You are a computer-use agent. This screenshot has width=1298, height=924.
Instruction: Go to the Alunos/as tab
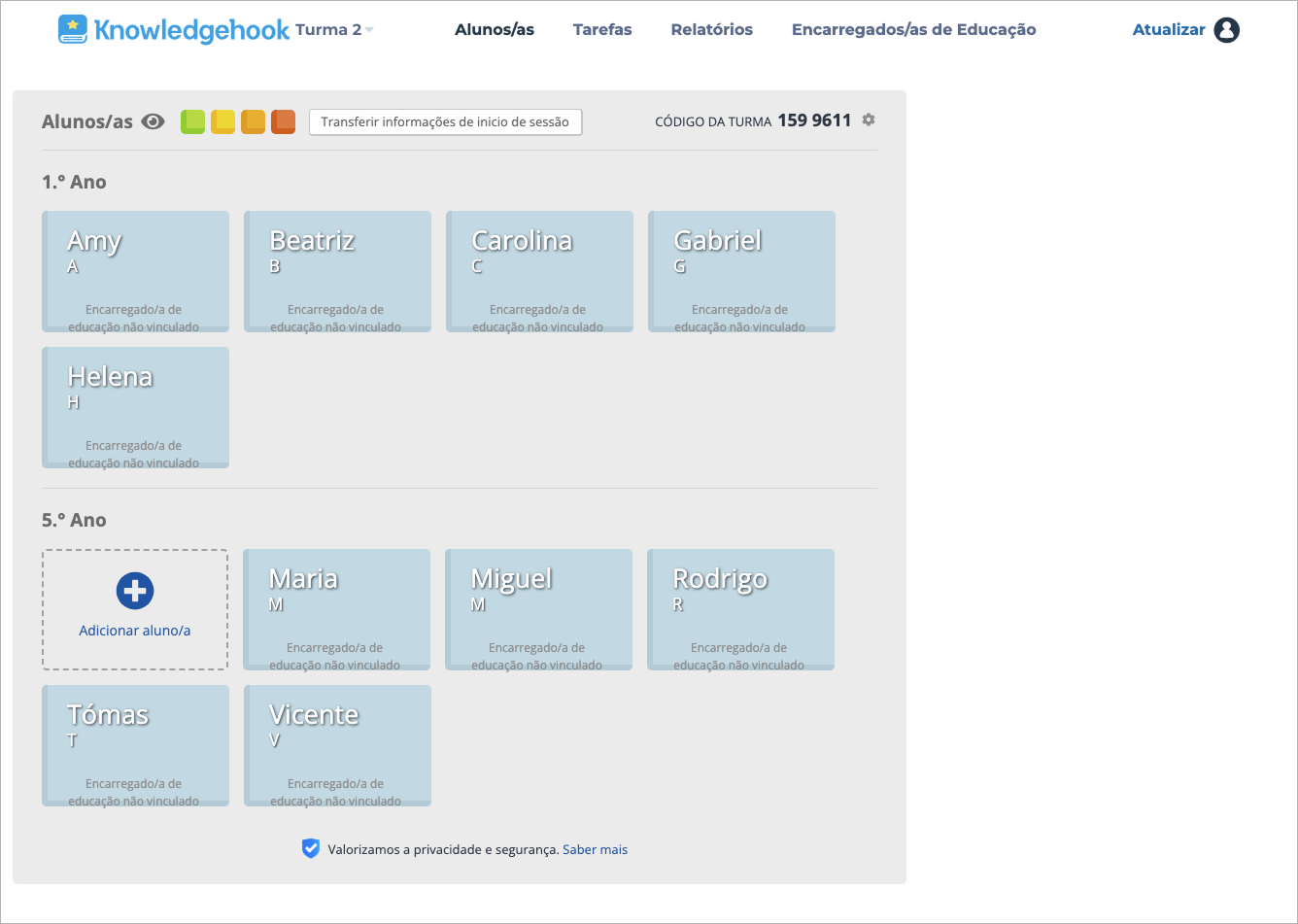[495, 30]
